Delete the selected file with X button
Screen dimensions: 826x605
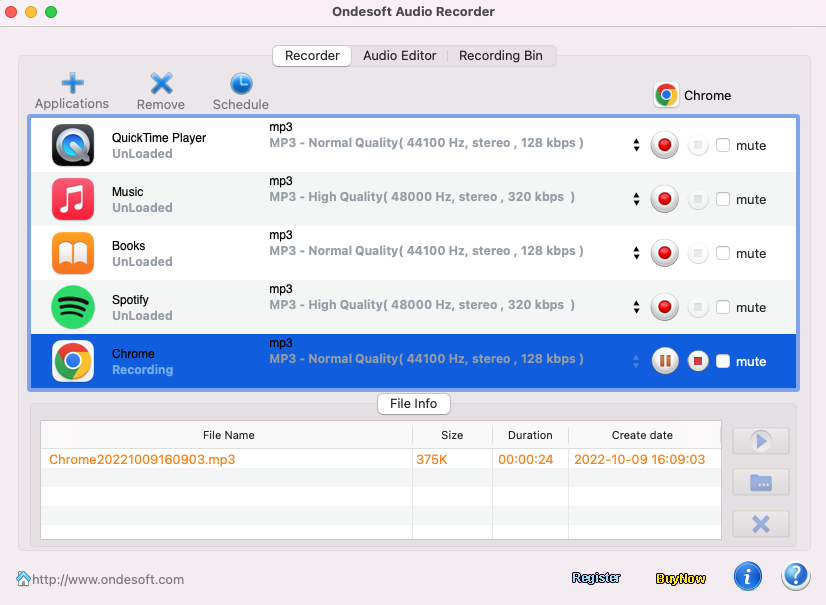761,524
